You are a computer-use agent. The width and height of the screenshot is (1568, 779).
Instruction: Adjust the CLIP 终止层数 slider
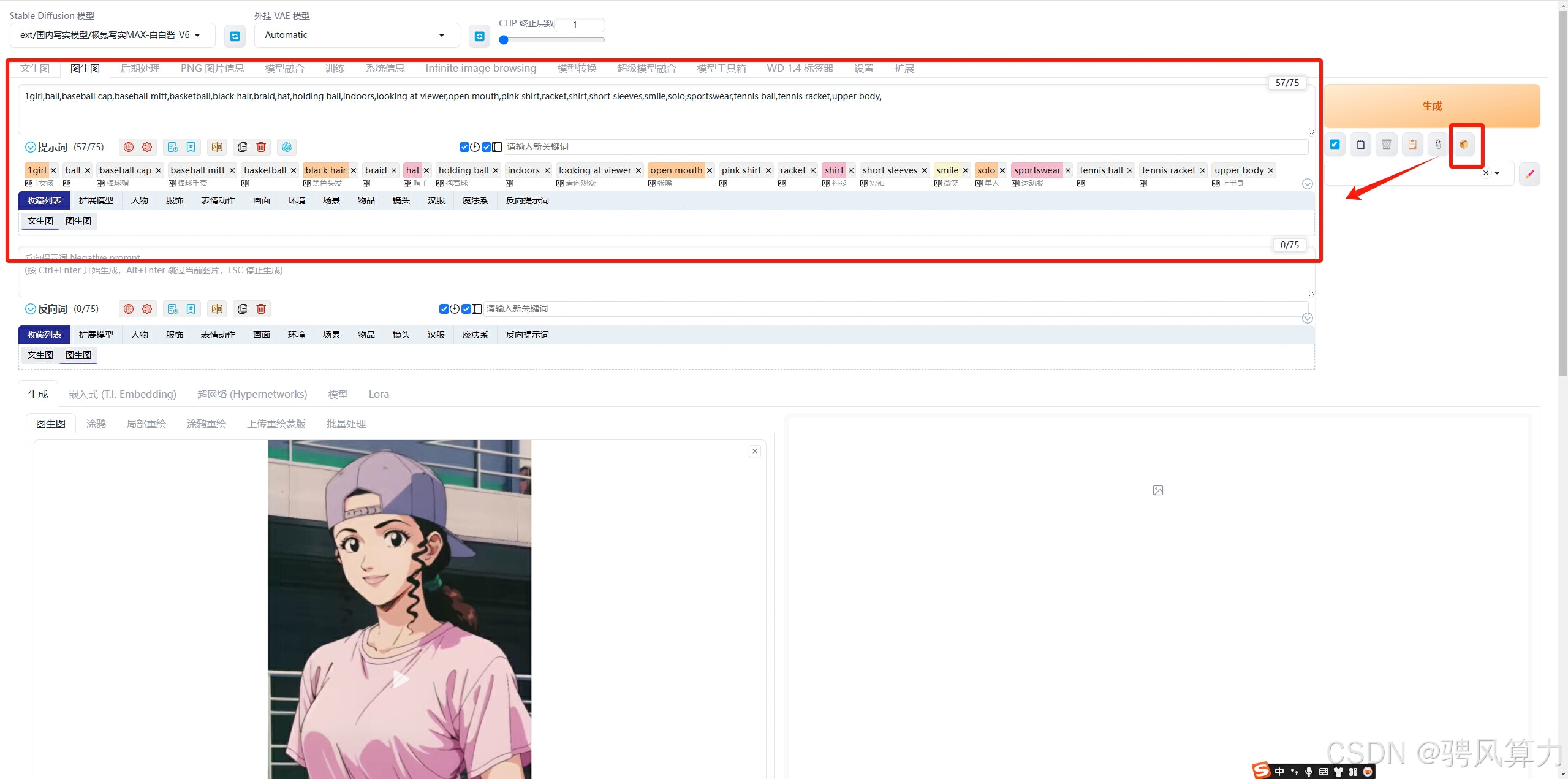(504, 40)
